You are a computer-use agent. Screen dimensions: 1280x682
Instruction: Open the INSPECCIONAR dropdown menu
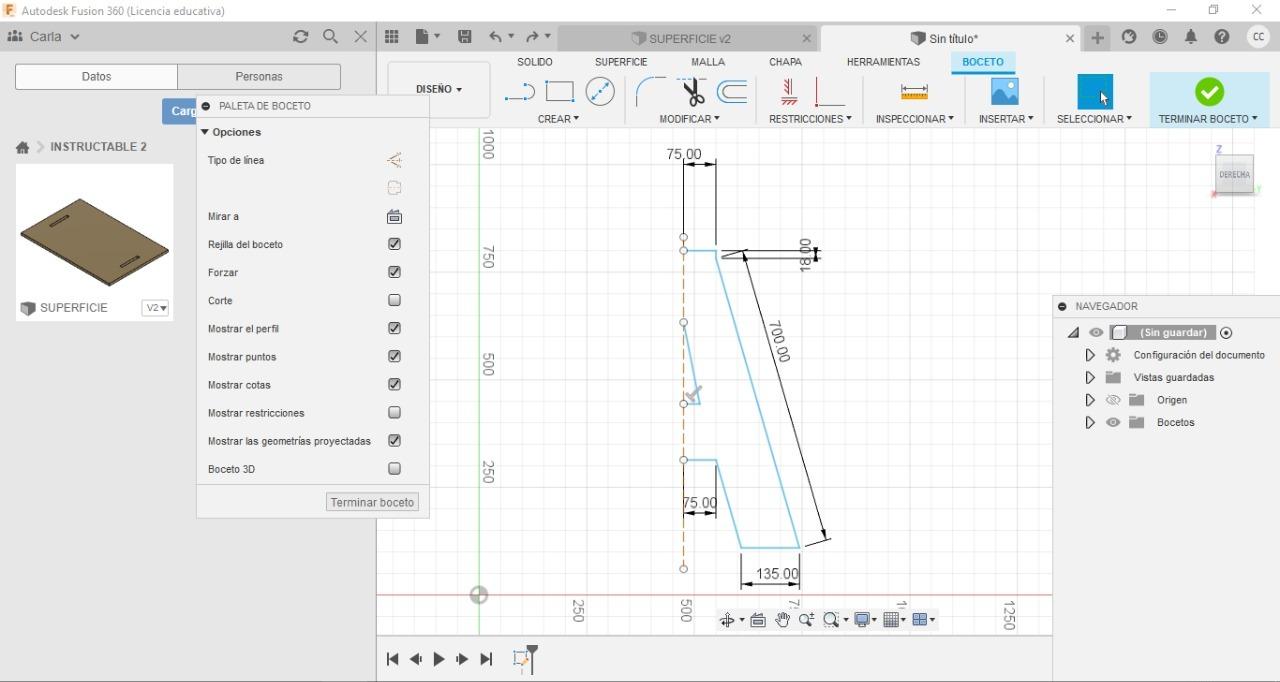[x=914, y=119]
